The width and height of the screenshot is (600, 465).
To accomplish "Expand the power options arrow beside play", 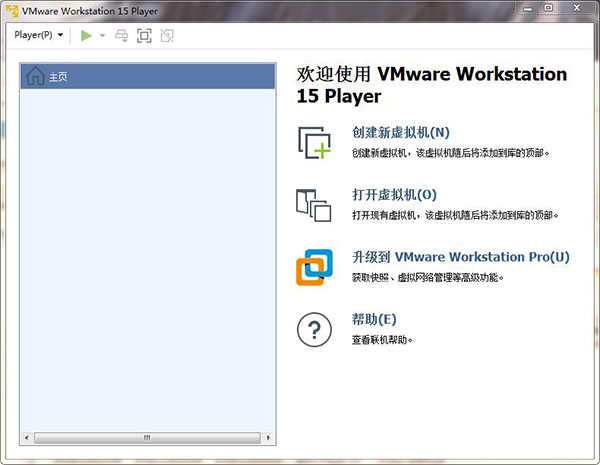I will (102, 35).
